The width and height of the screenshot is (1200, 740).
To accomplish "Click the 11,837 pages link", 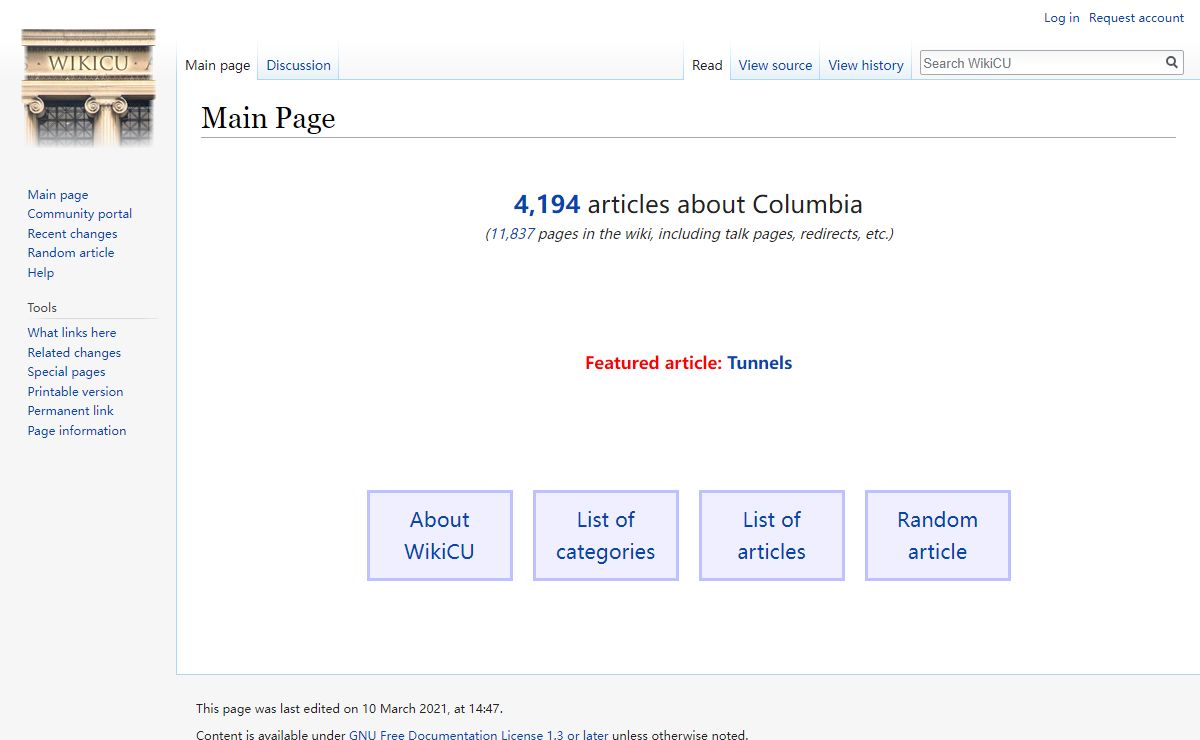I will 512,234.
